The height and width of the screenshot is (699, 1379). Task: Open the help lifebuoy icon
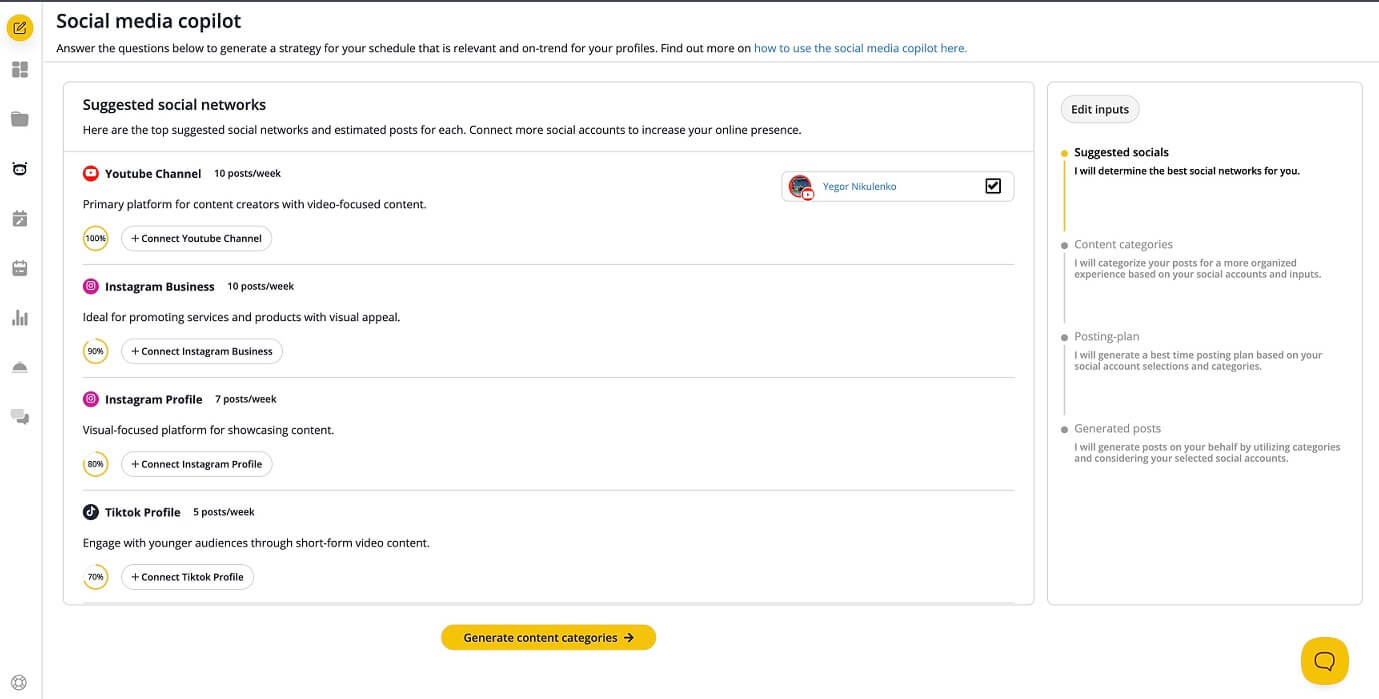pos(18,683)
